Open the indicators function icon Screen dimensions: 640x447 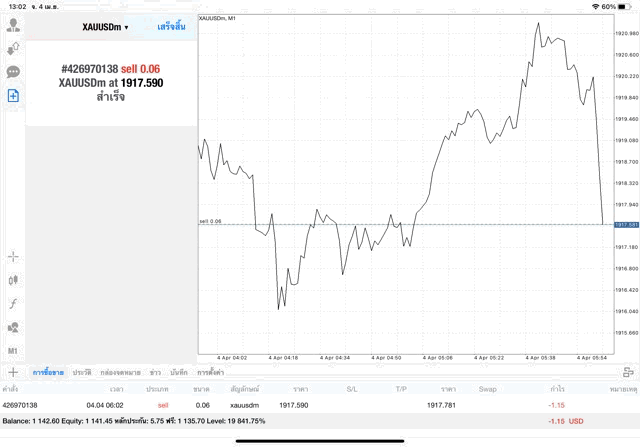pos(13,303)
